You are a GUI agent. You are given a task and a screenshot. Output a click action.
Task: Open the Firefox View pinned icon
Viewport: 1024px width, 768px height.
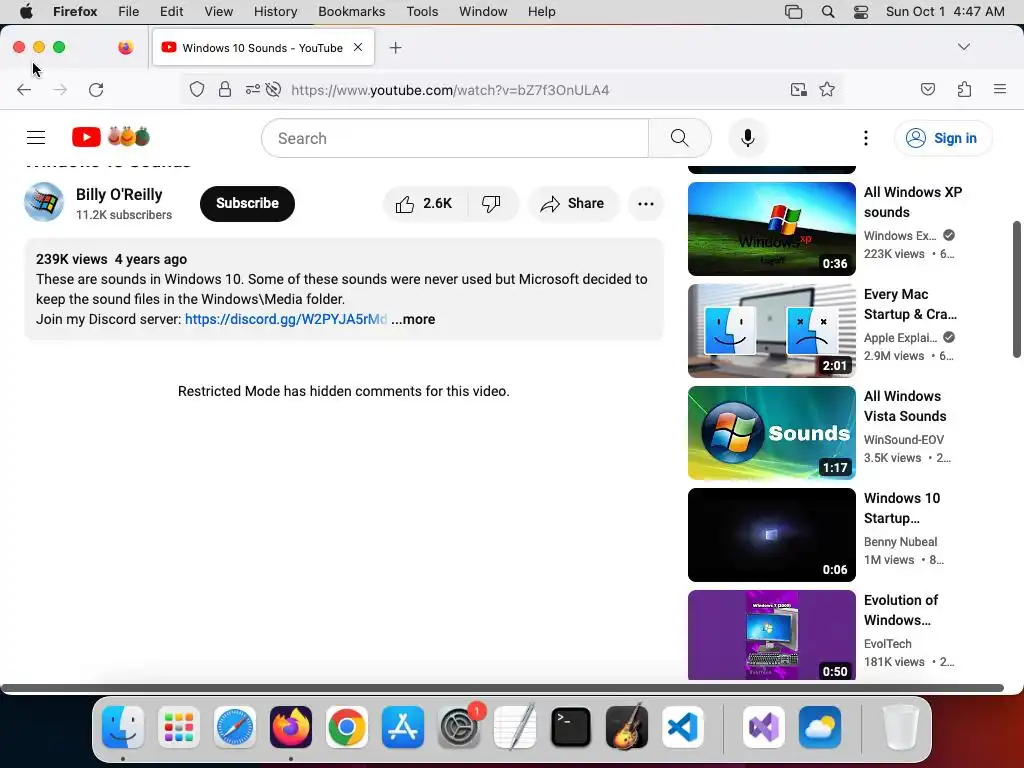coord(125,47)
